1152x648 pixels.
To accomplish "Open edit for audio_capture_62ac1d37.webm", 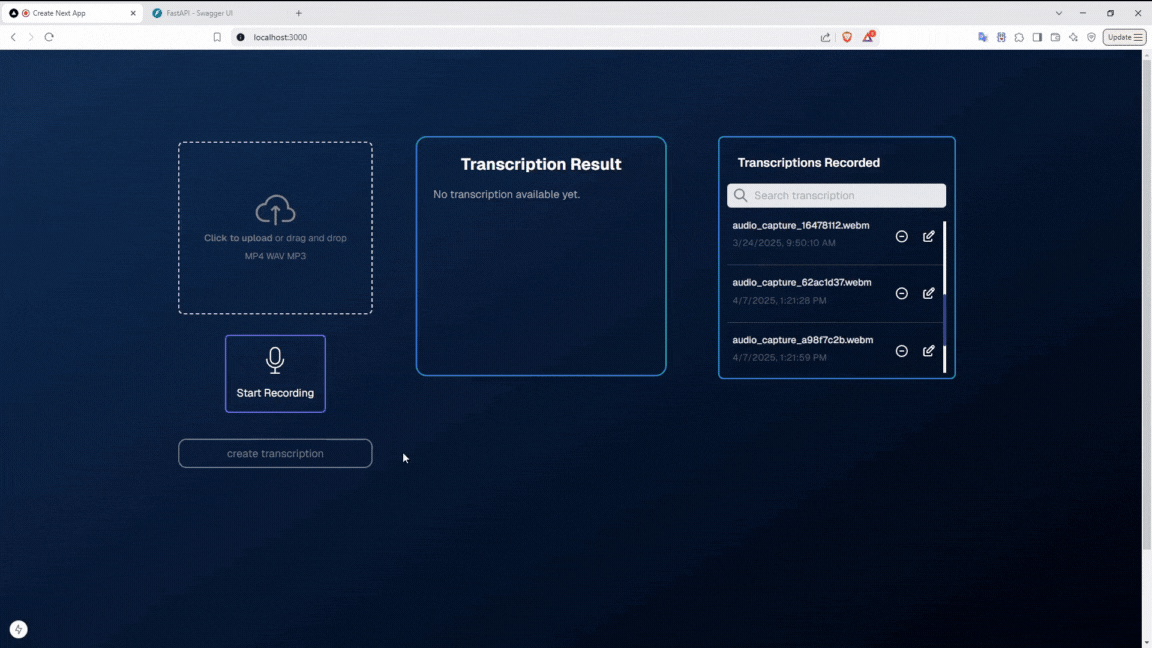I will pyautogui.click(x=929, y=293).
